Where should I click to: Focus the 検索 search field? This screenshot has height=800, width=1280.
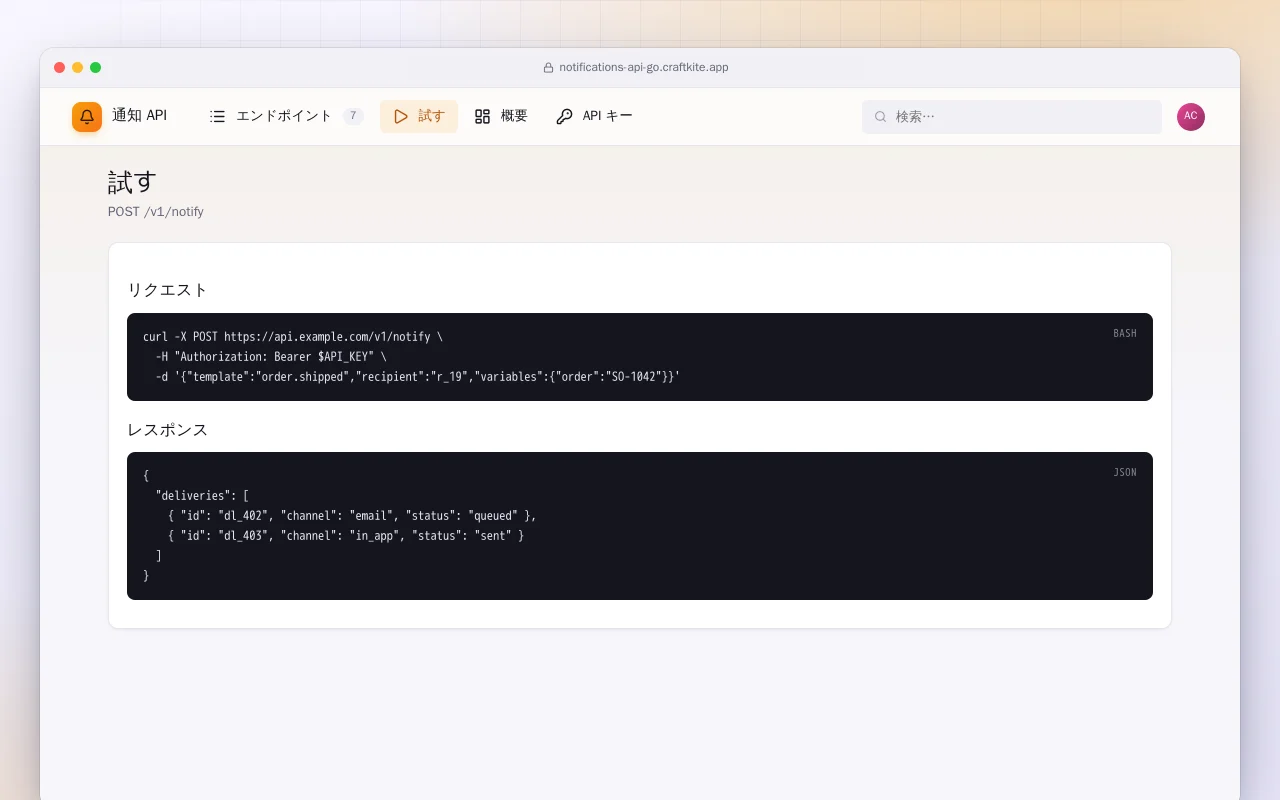[1012, 117]
